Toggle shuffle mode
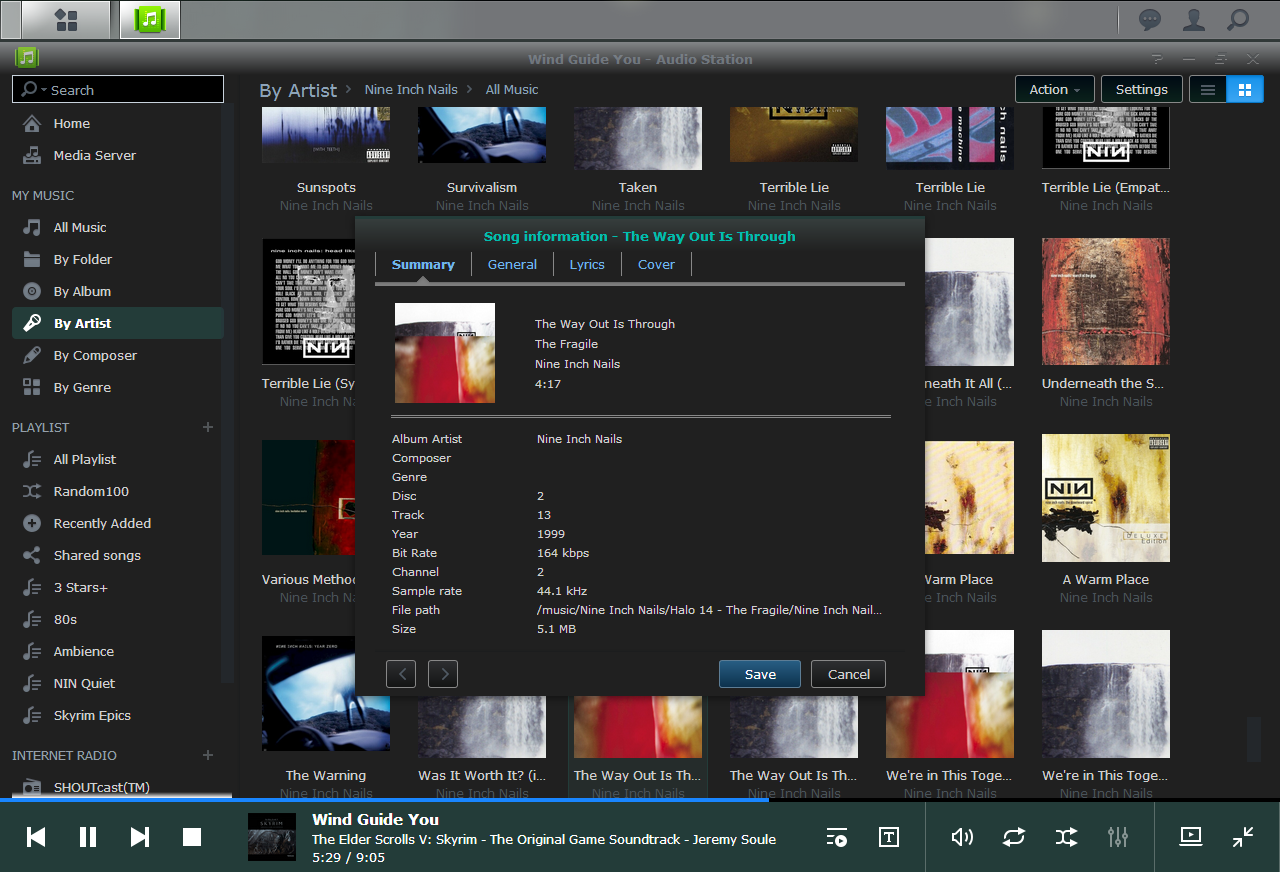 point(1066,837)
